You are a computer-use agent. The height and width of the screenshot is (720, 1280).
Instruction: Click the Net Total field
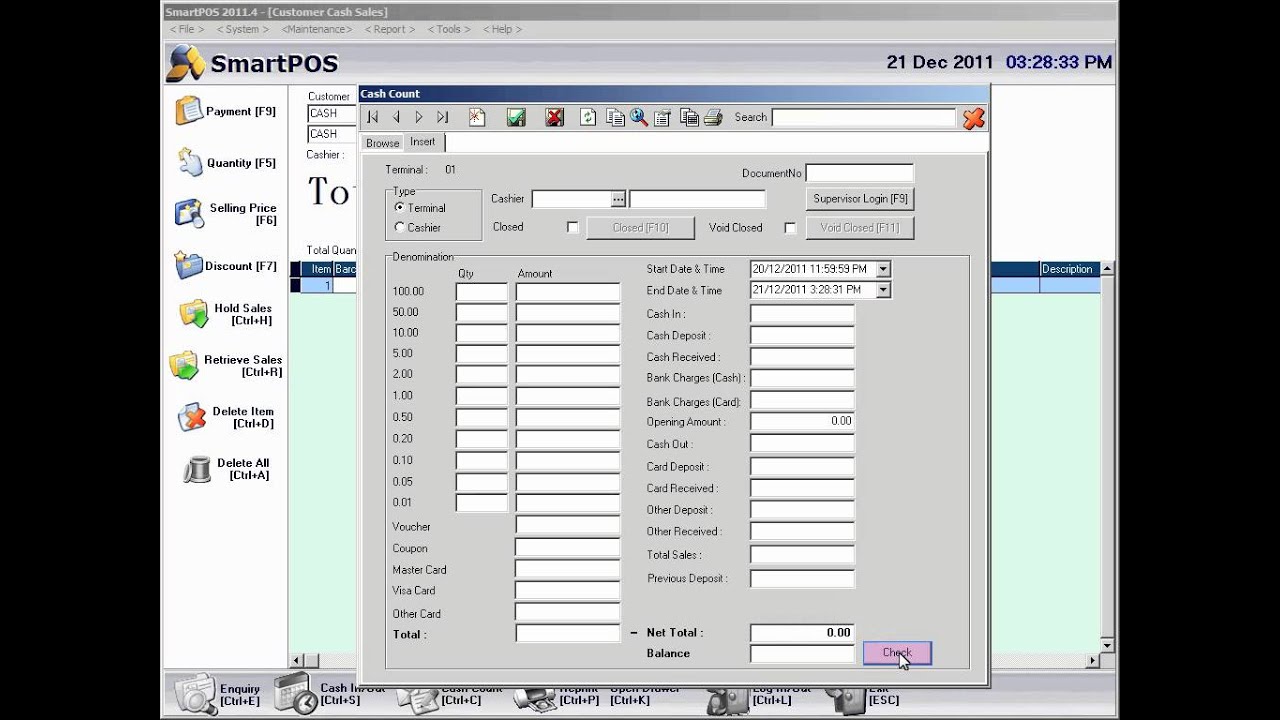(x=802, y=633)
